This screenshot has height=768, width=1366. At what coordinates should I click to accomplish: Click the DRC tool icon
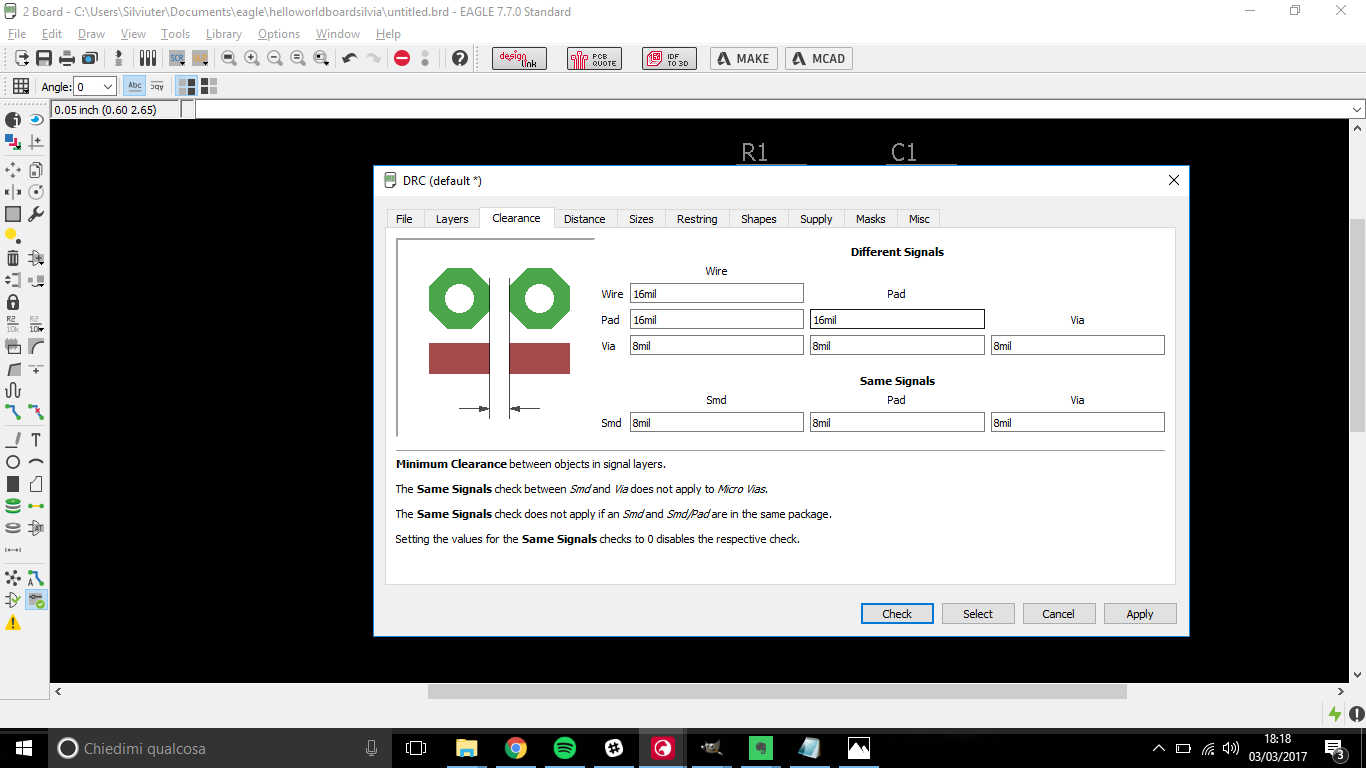coord(36,600)
